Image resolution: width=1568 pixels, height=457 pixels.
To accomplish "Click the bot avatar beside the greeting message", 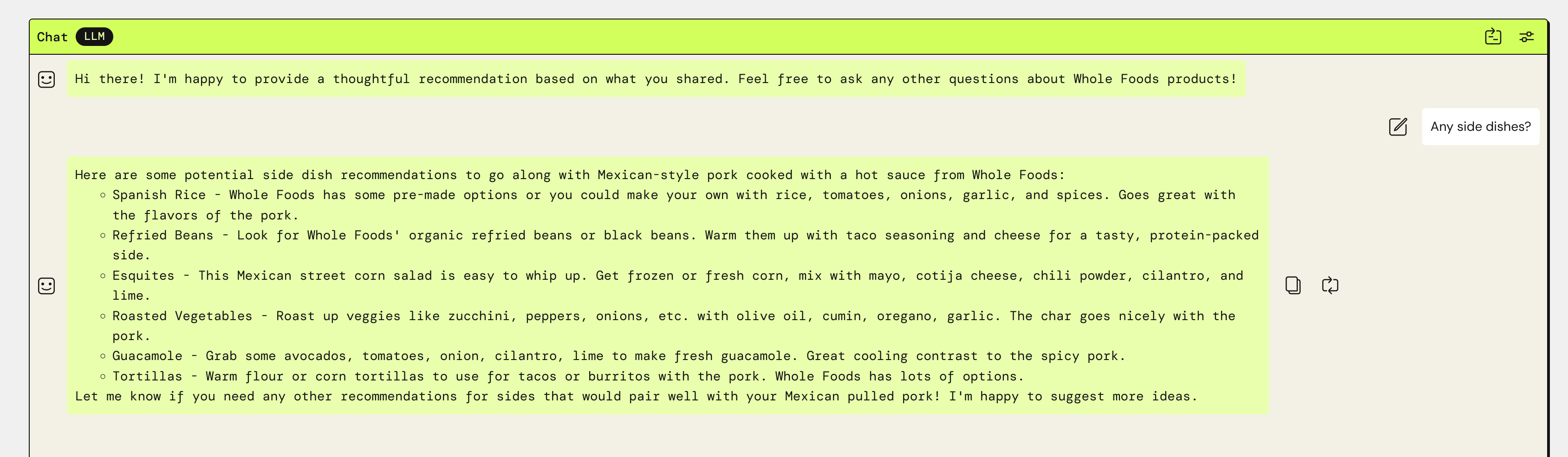I will 47,79.
